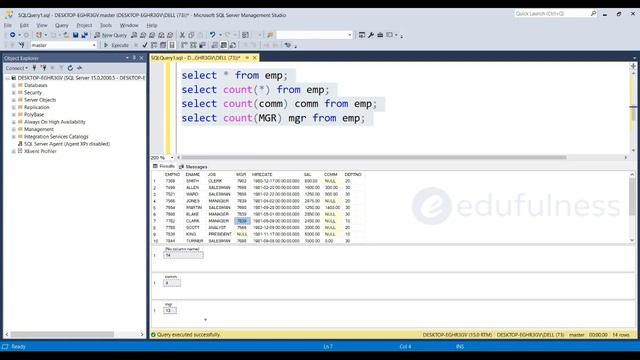Screen dimensions: 640x360
Task: Collapse the DESKTOP server root node
Action: 7,78
